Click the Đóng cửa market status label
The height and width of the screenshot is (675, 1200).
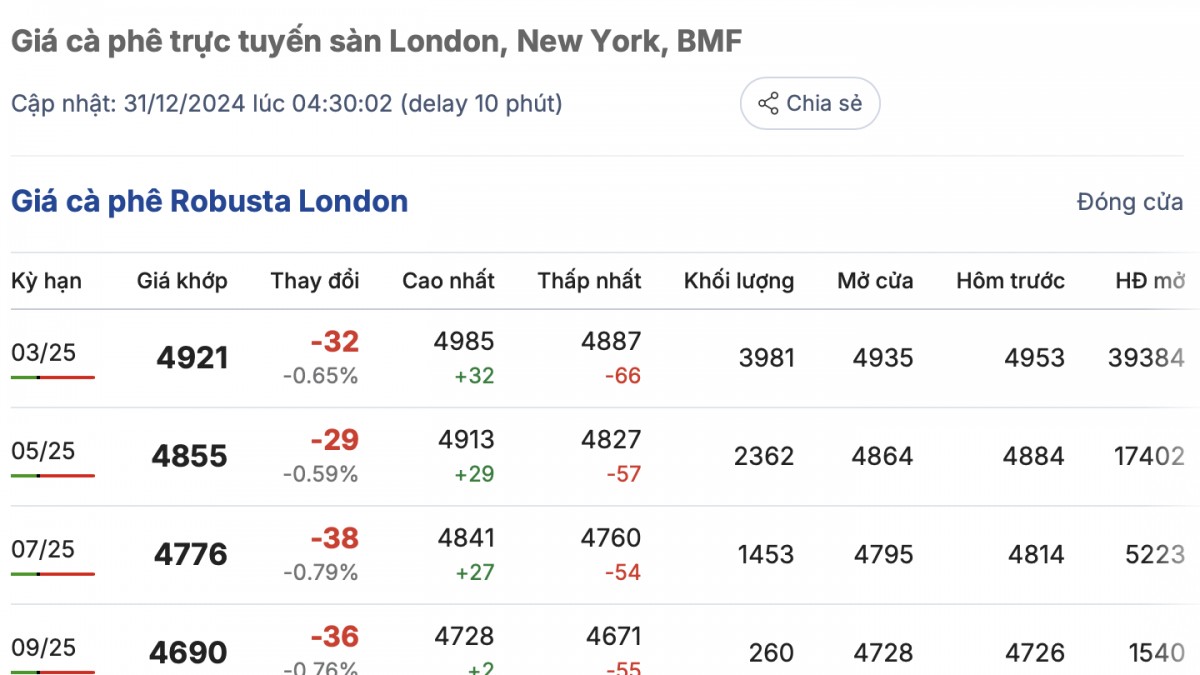tap(1130, 202)
